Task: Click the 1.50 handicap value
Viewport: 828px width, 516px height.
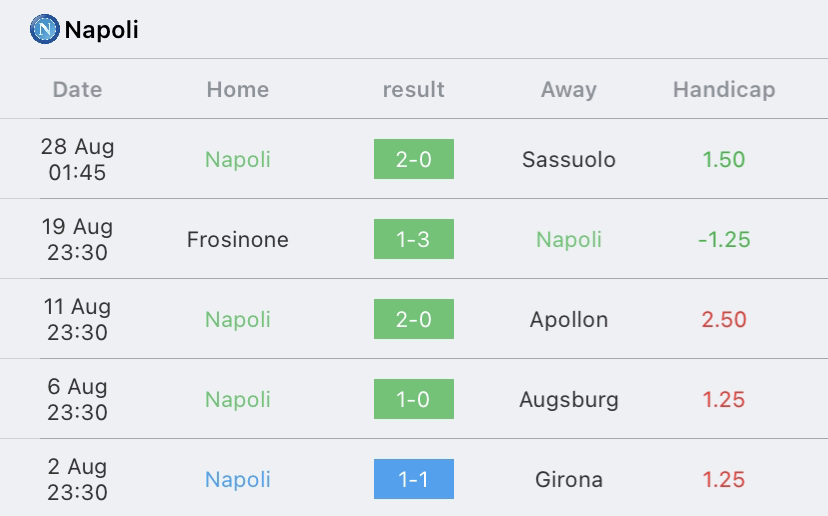Action: [x=724, y=159]
